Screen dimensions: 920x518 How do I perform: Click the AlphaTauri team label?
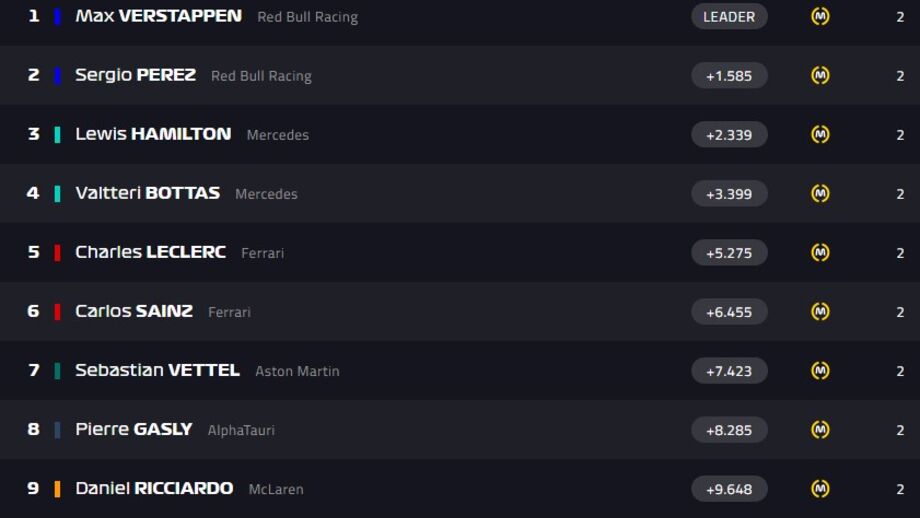[241, 430]
